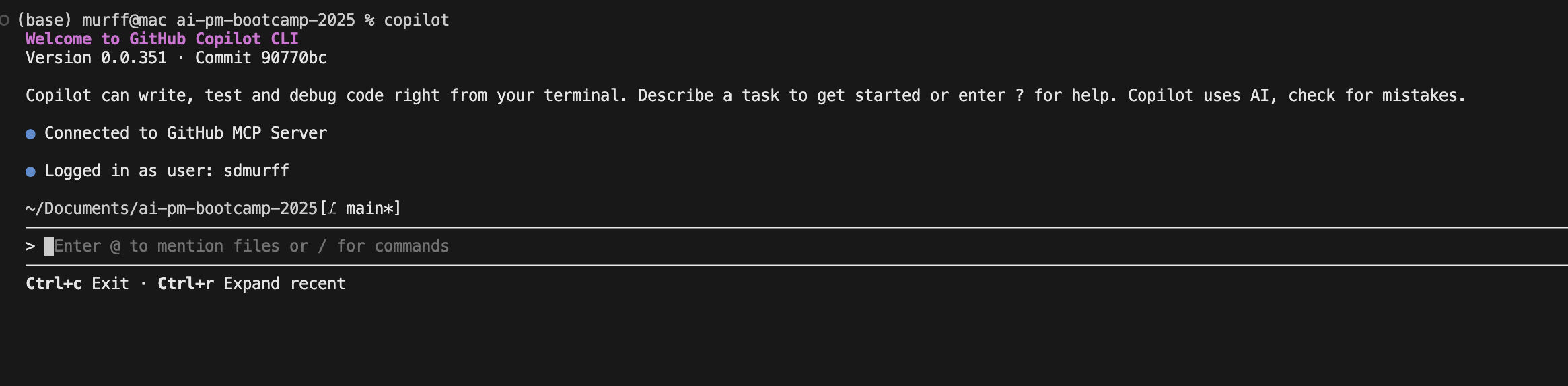Click the circle indicator before the shell prompt

pyautogui.click(x=5, y=21)
